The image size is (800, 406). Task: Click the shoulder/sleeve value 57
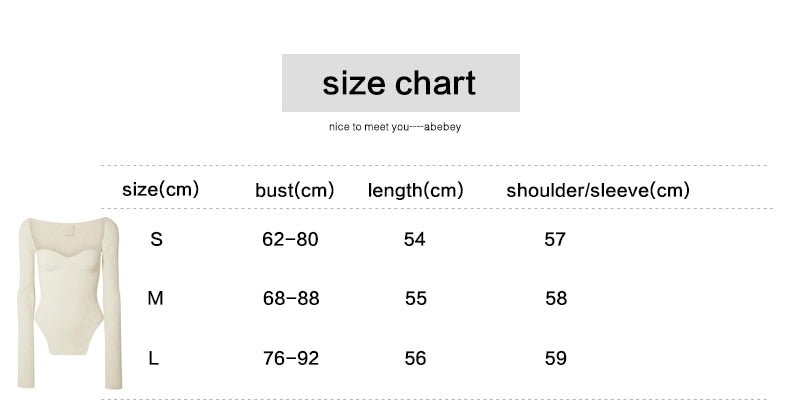tap(555, 239)
